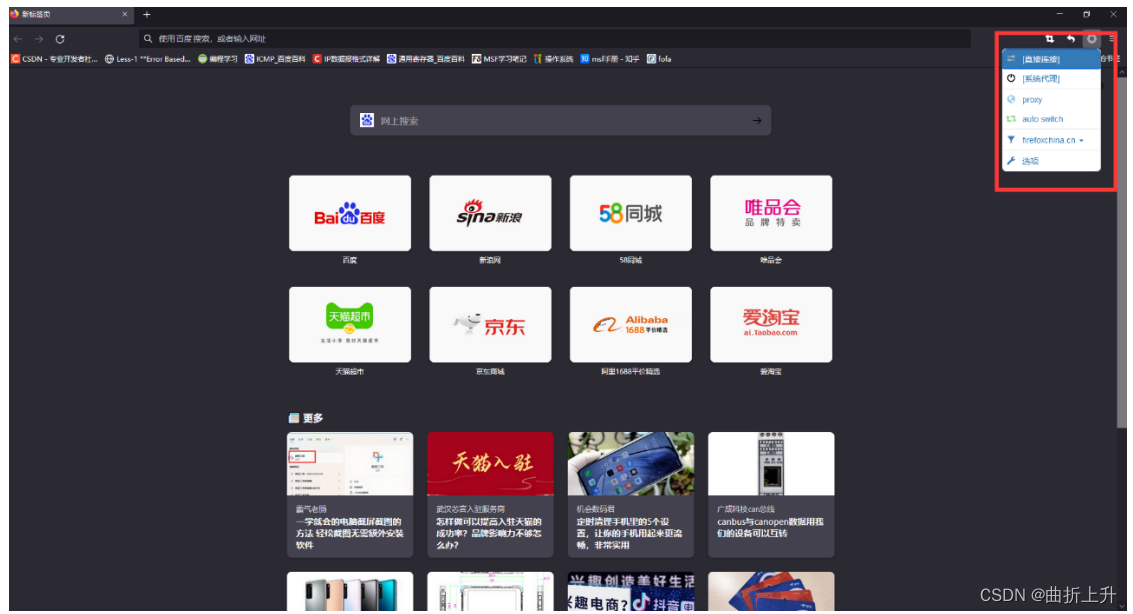Open the 天猫超市 shortcut tile
This screenshot has width=1133, height=614.
pyautogui.click(x=350, y=324)
